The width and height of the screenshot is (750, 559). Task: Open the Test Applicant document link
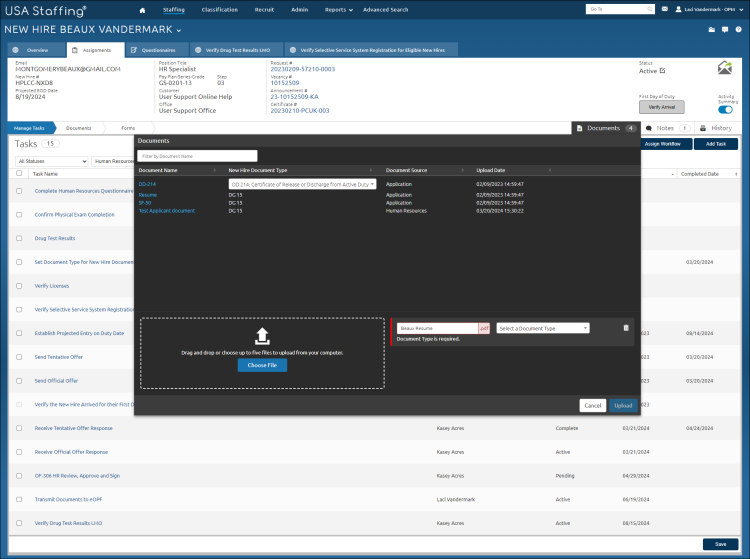tap(167, 211)
